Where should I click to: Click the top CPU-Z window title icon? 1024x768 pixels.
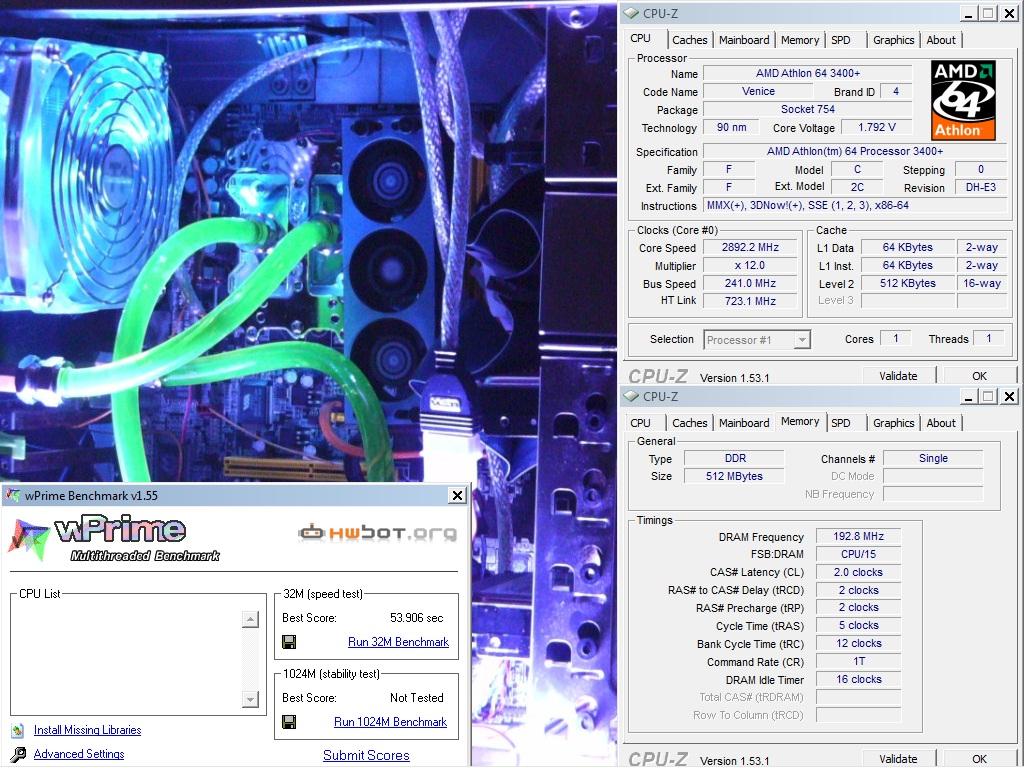point(631,13)
